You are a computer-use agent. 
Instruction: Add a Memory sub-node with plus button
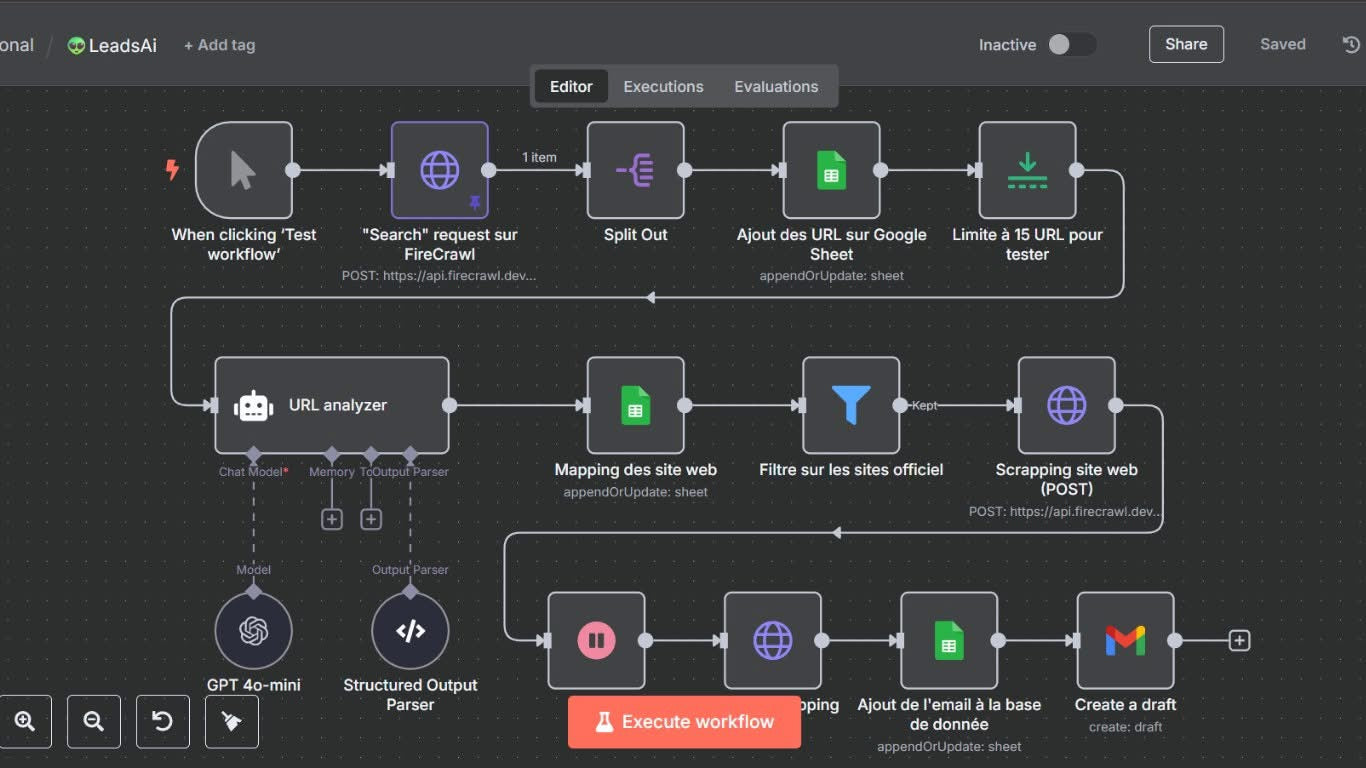coord(332,519)
